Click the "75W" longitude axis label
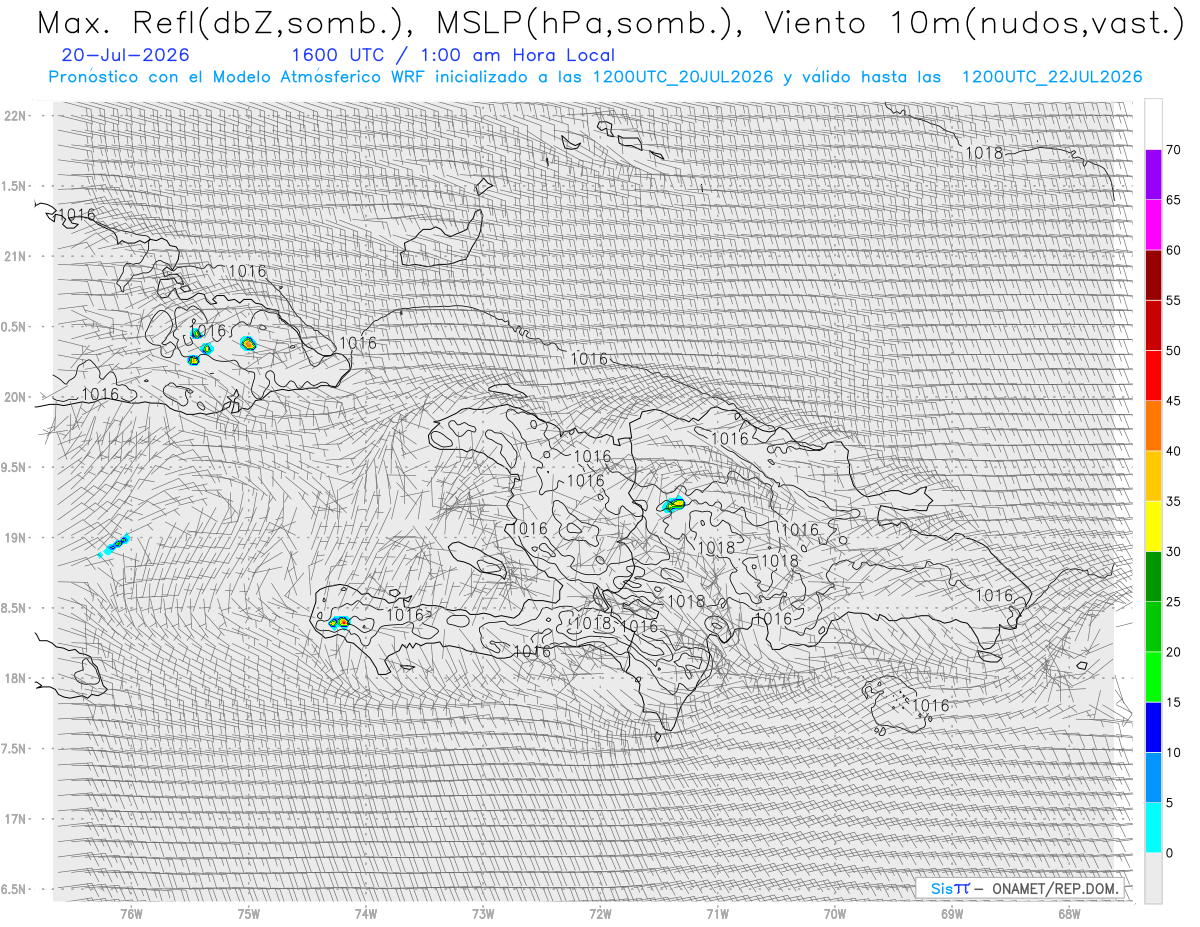Viewport: 1200px width, 927px height. click(249, 913)
